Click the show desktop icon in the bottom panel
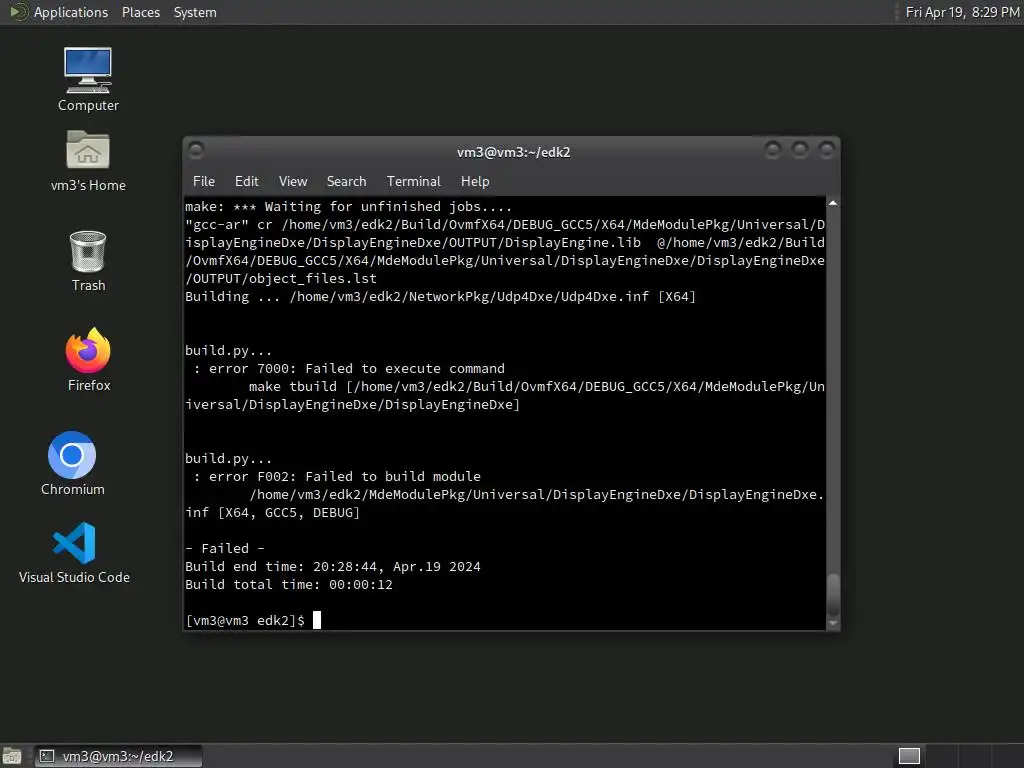1024x768 pixels. point(11,756)
